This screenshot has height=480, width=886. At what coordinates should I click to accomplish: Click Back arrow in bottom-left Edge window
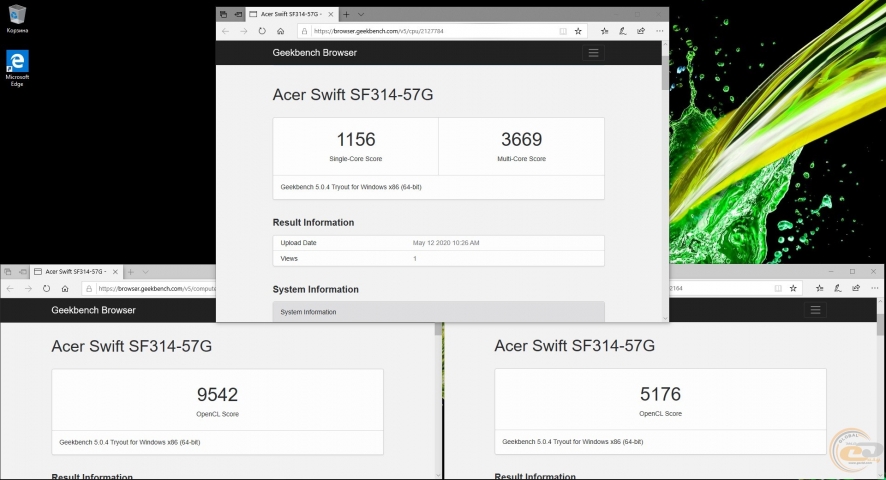(10, 288)
